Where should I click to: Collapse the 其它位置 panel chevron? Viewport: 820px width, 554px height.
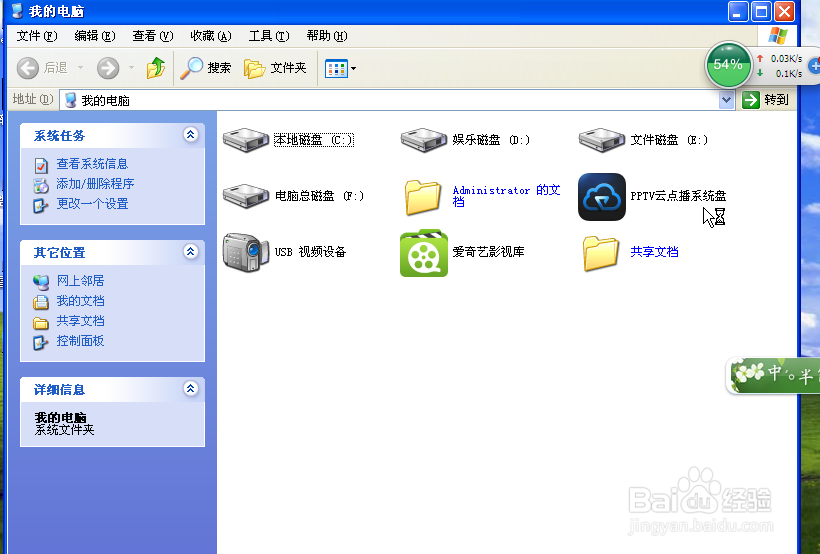point(190,252)
